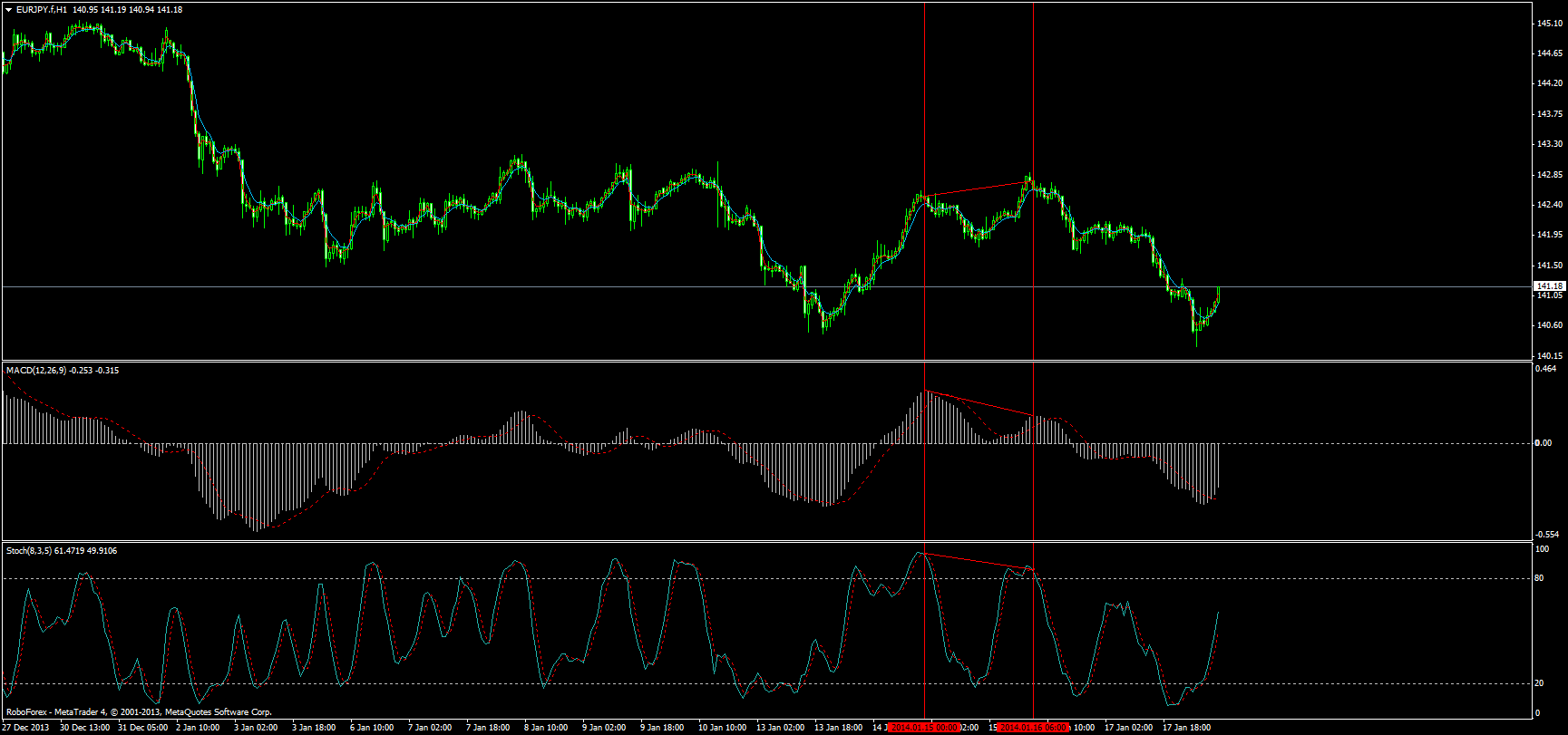Click price scale label 144.65
Image resolution: width=1568 pixels, height=735 pixels.
1549,53
